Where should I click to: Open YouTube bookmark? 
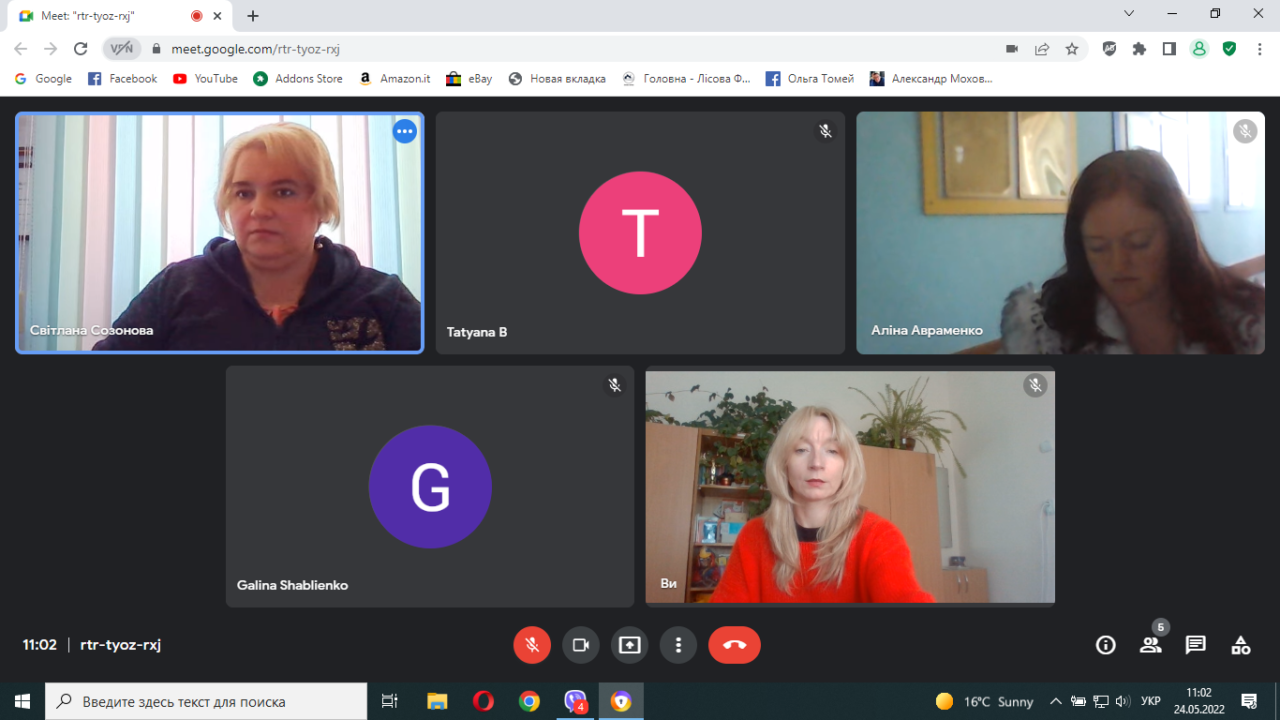click(205, 79)
